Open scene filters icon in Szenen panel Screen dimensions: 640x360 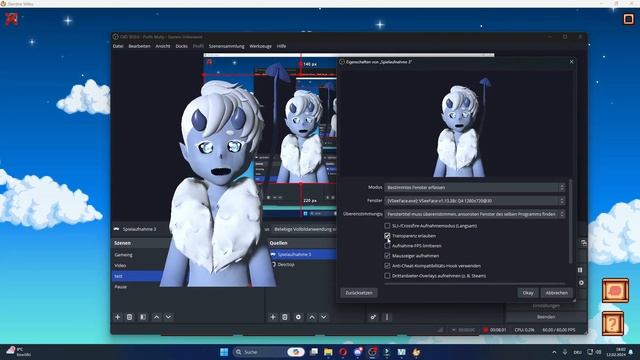(143, 317)
